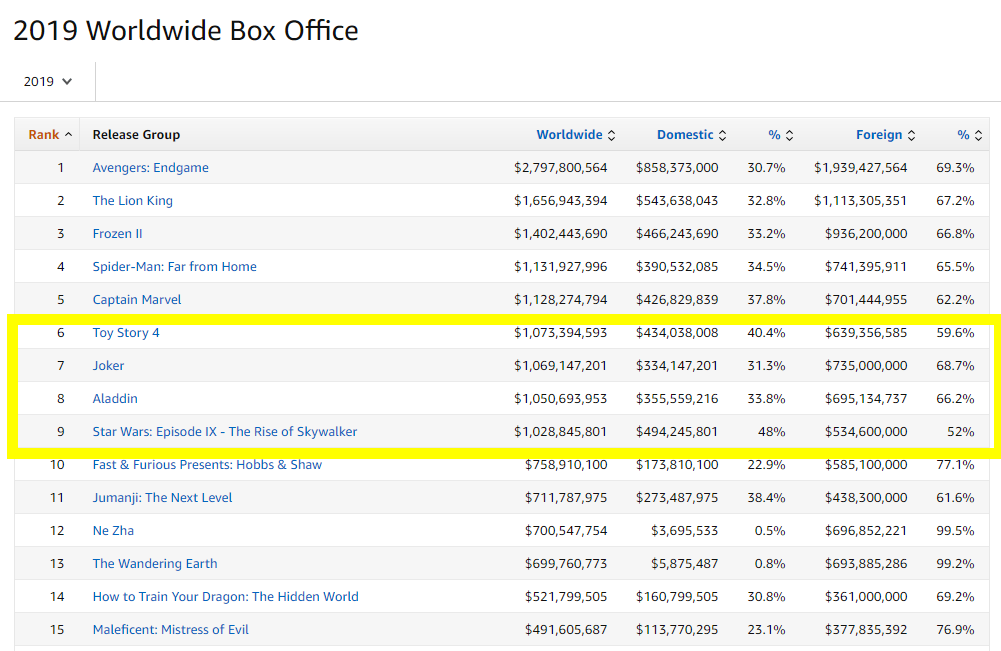Viewport: 1001px width, 651px height.
Task: Click the 52% foreign share cell
Action: (x=961, y=431)
